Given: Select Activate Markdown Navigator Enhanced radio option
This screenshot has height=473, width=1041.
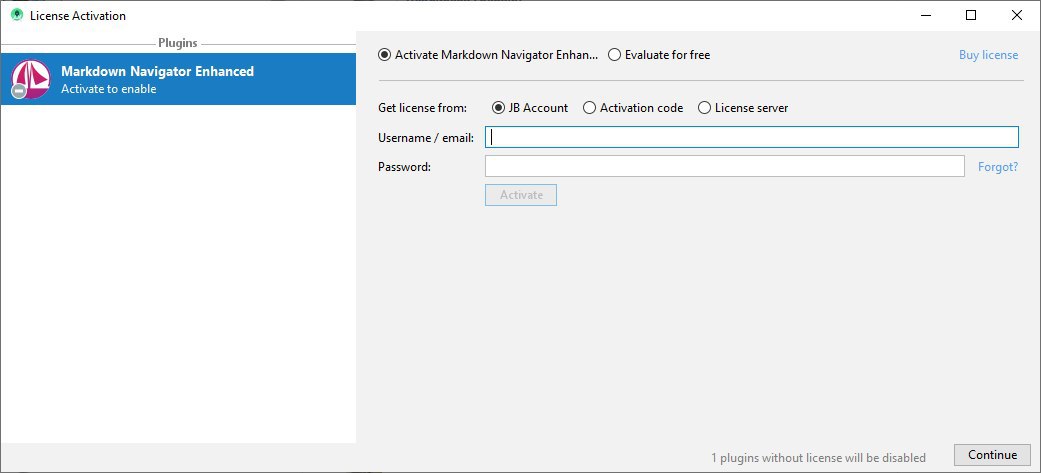Looking at the screenshot, I should pyautogui.click(x=488, y=54).
